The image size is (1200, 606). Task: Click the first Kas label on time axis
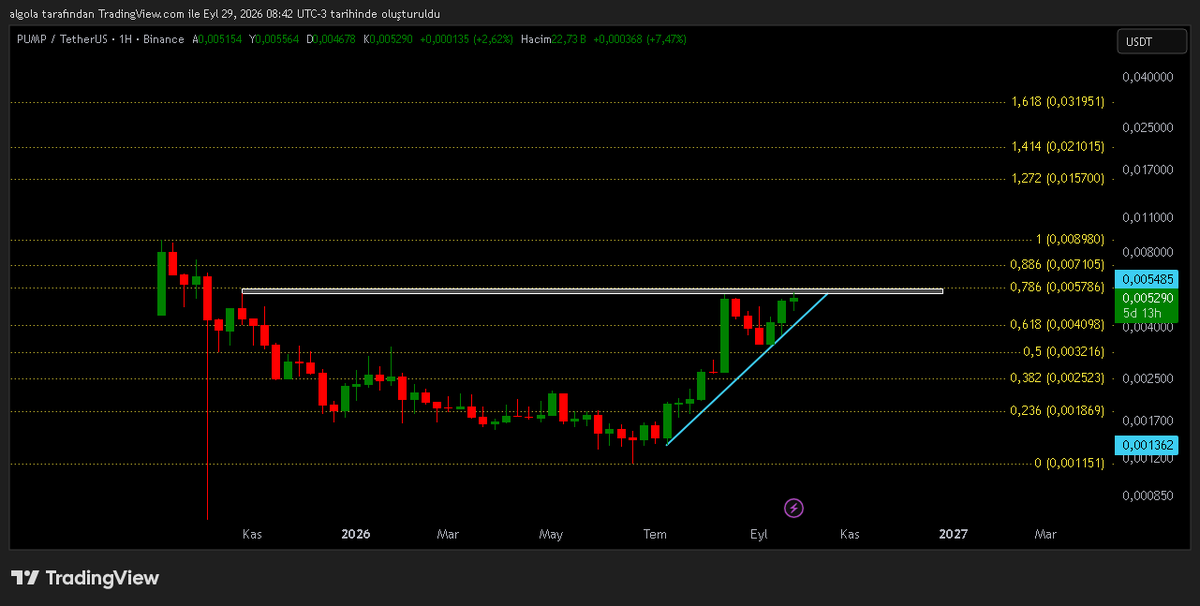tap(252, 535)
